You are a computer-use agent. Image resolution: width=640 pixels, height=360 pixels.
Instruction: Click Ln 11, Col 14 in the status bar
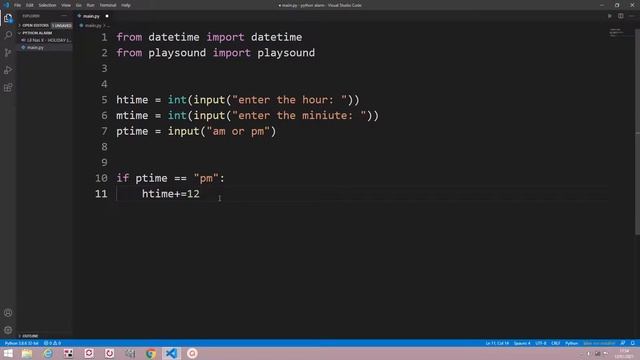click(497, 343)
